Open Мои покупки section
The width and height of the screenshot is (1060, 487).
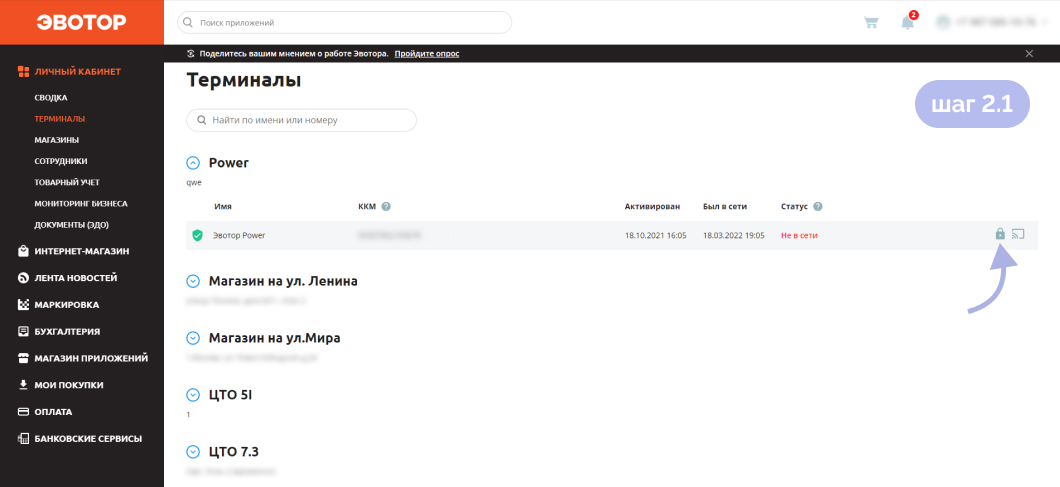point(69,385)
